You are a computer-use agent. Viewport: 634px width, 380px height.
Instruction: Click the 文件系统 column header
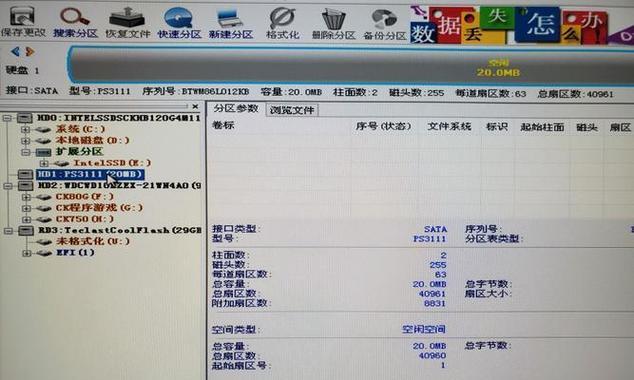(449, 127)
